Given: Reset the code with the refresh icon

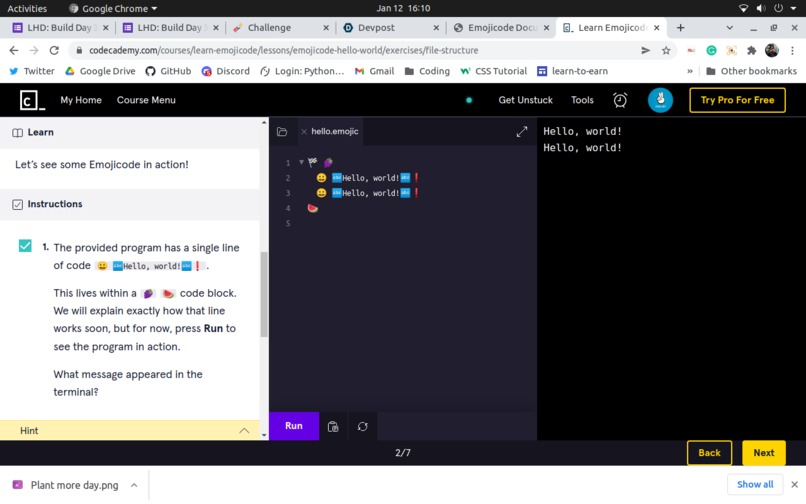Looking at the screenshot, I should [362, 426].
